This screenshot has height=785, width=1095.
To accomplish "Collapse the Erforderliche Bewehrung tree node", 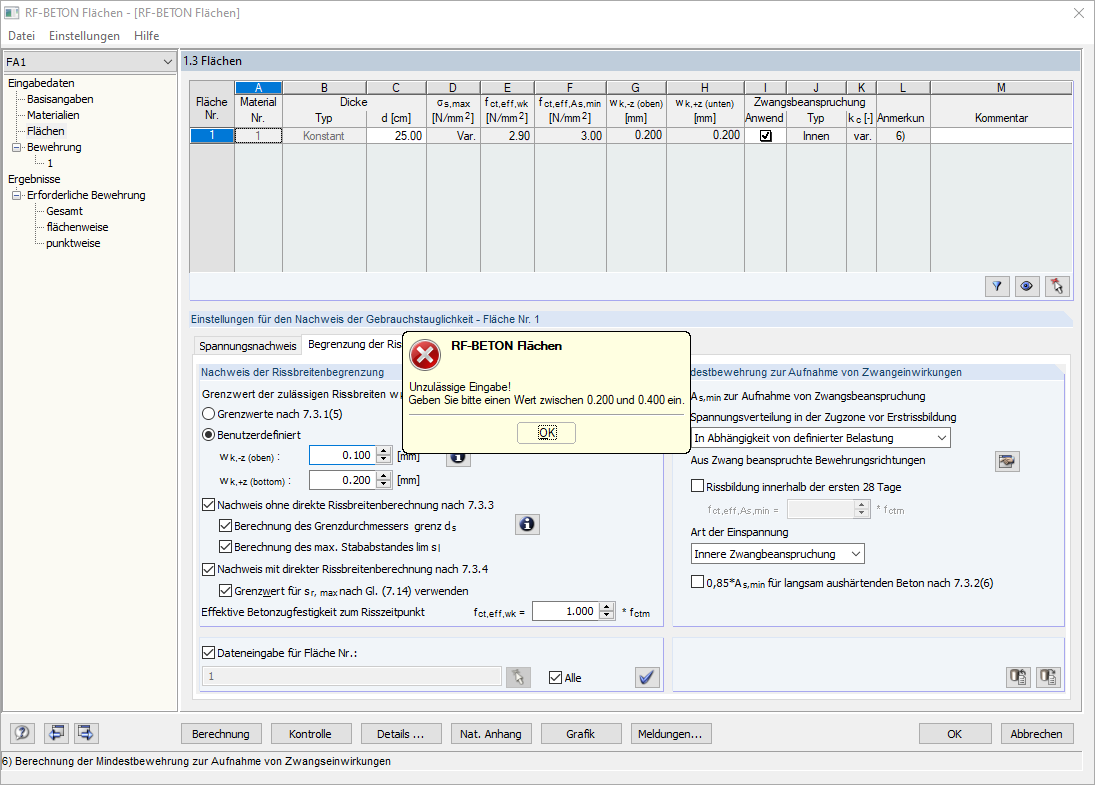I will tap(17, 196).
